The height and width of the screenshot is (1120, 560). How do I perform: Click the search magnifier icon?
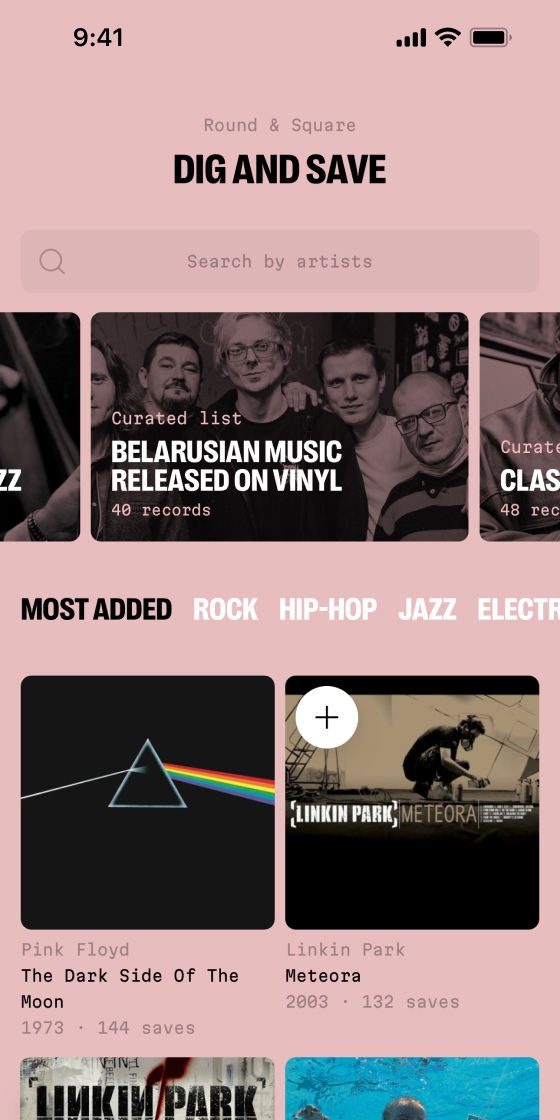(51, 261)
